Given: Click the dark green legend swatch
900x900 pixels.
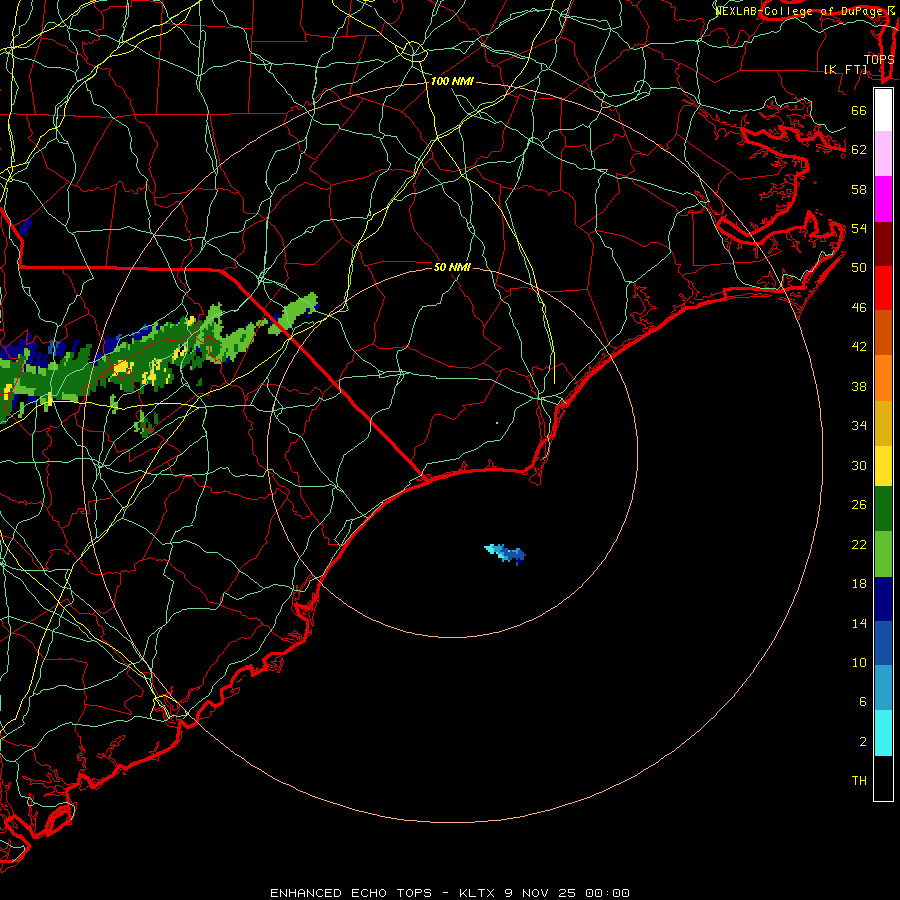Looking at the screenshot, I should [883, 509].
